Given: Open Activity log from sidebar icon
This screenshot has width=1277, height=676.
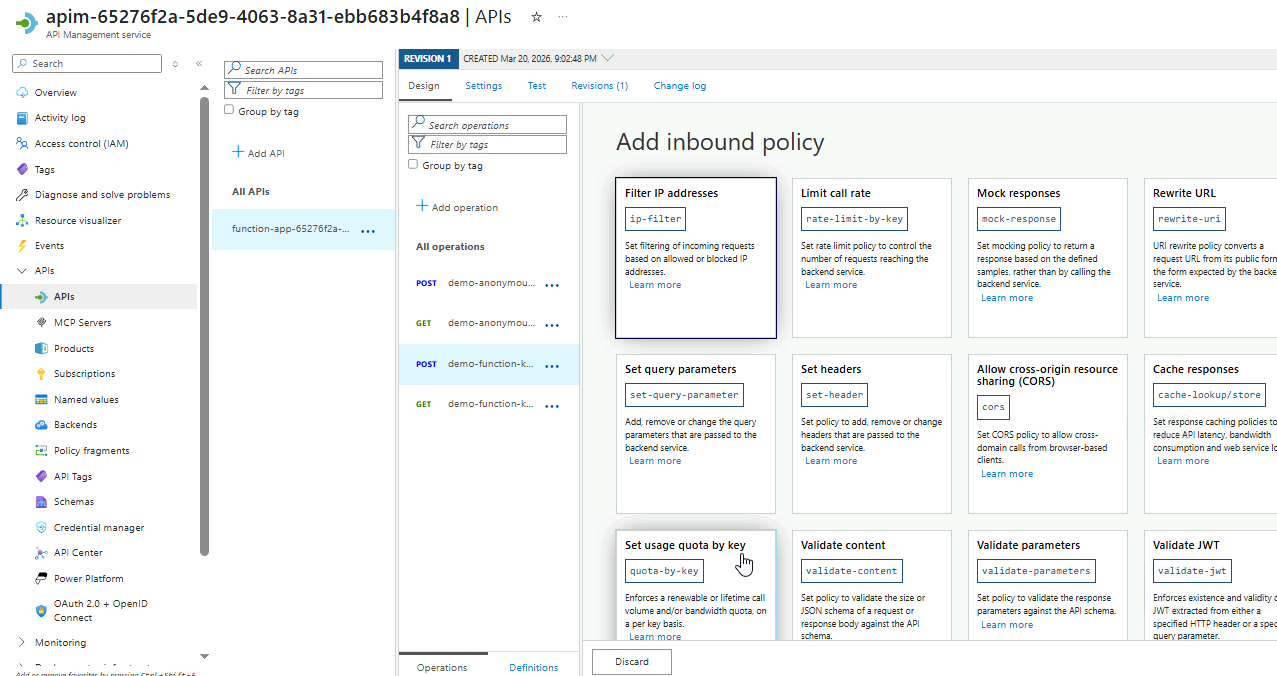Looking at the screenshot, I should [x=23, y=118].
